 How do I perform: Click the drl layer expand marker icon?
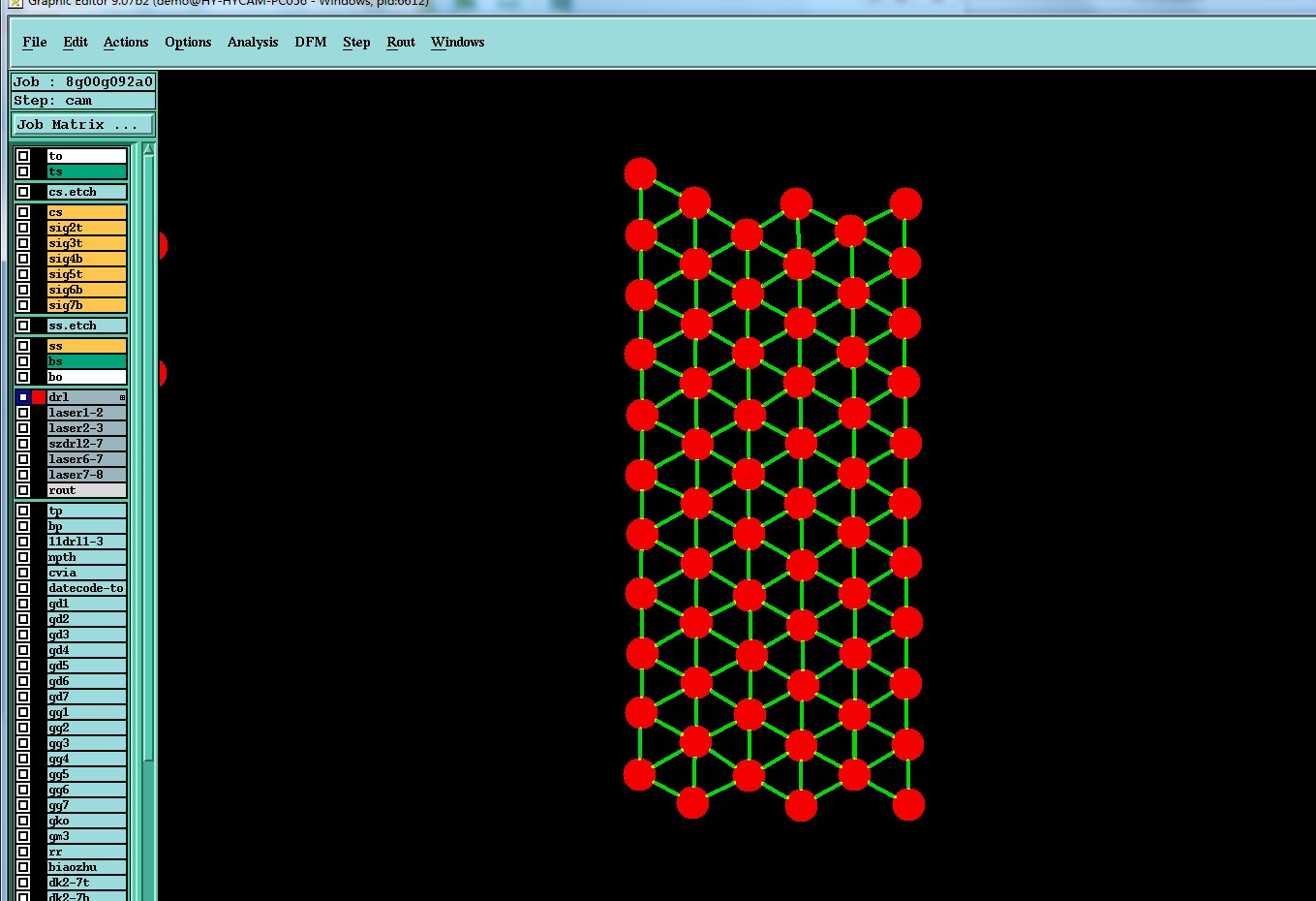(x=122, y=397)
